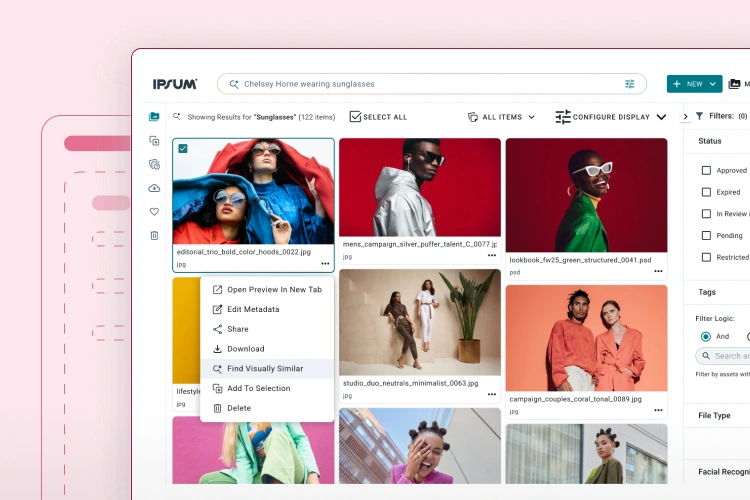Uncheck the selected editorial_trio image checkbox
This screenshot has width=750, height=500.
coord(183,149)
